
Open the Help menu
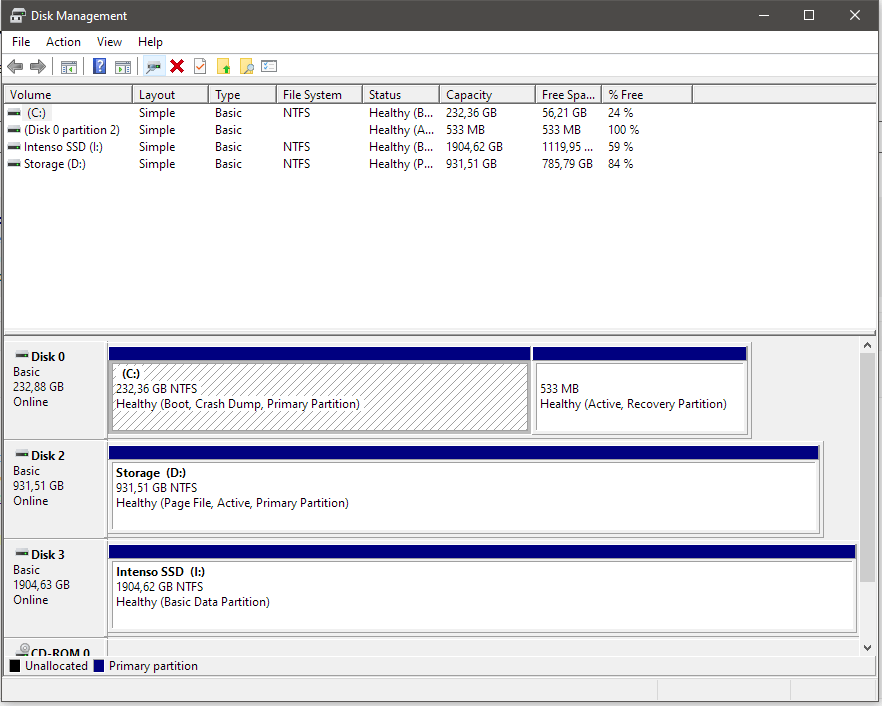click(150, 42)
